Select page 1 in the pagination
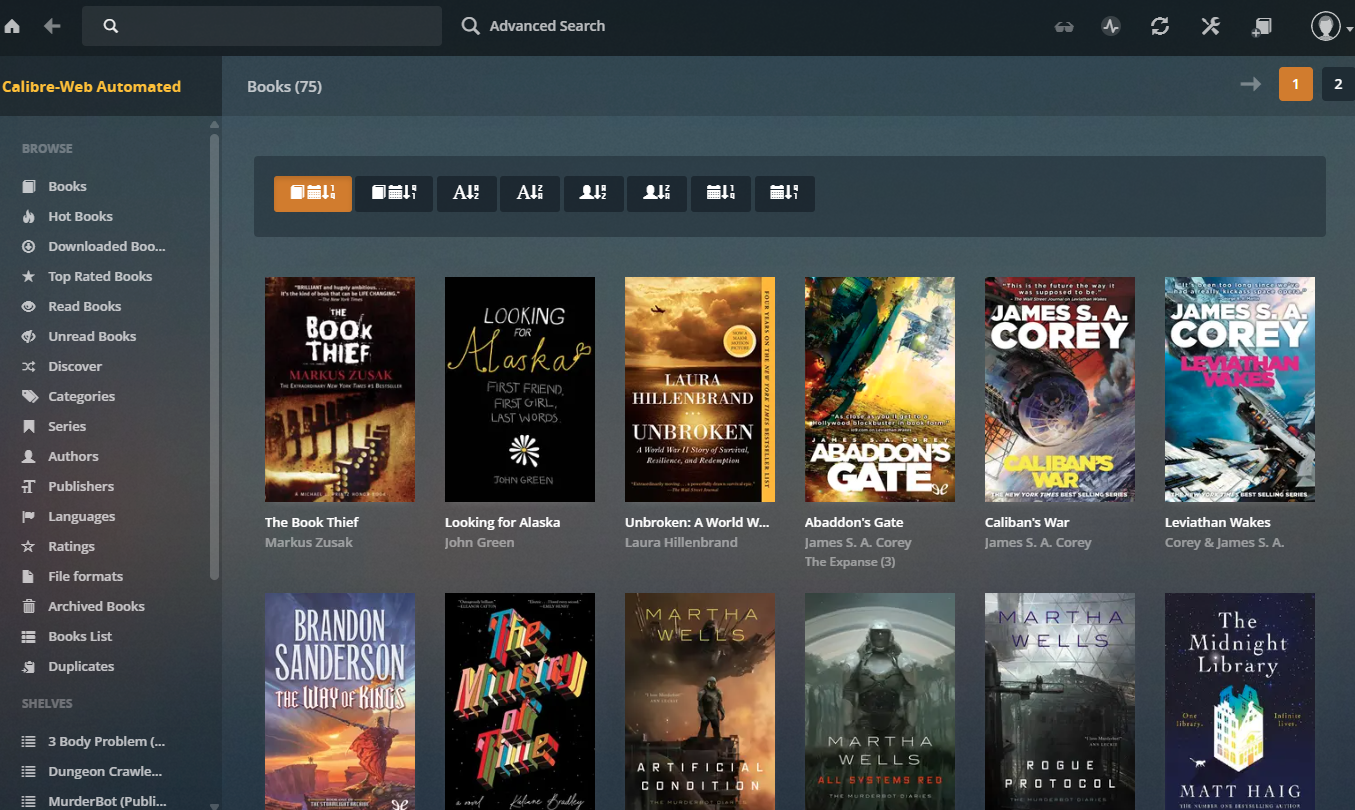The height and width of the screenshot is (810, 1355). [1296, 85]
